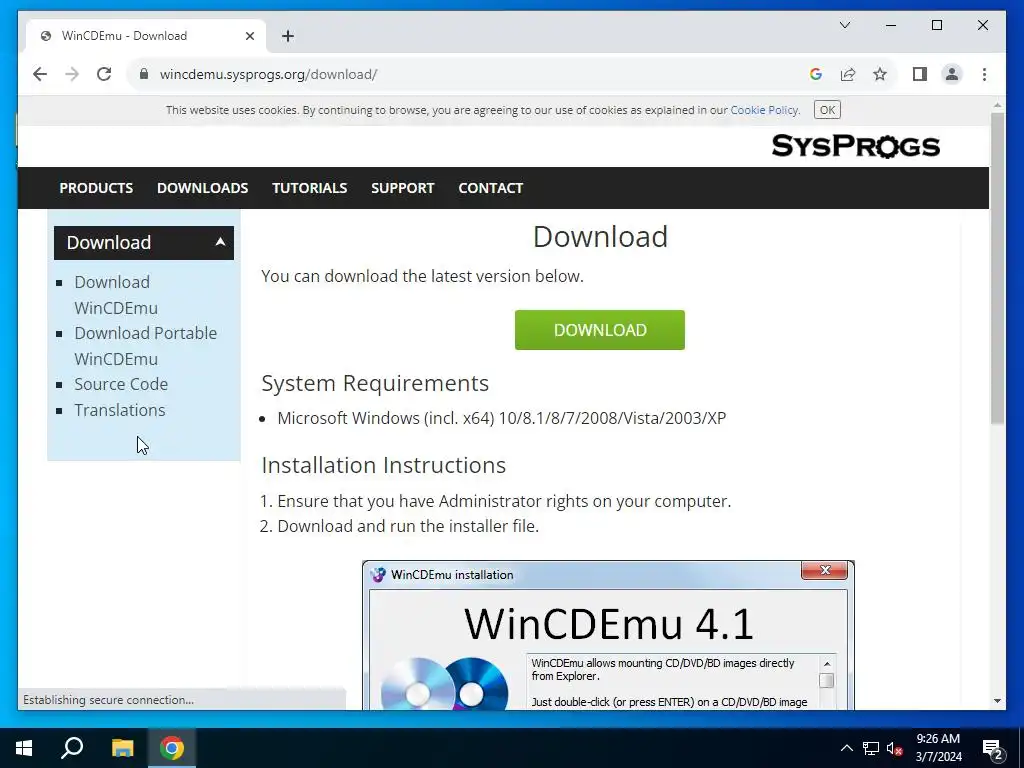Click the SysProgs logo
The width and height of the screenshot is (1024, 768).
(x=856, y=146)
